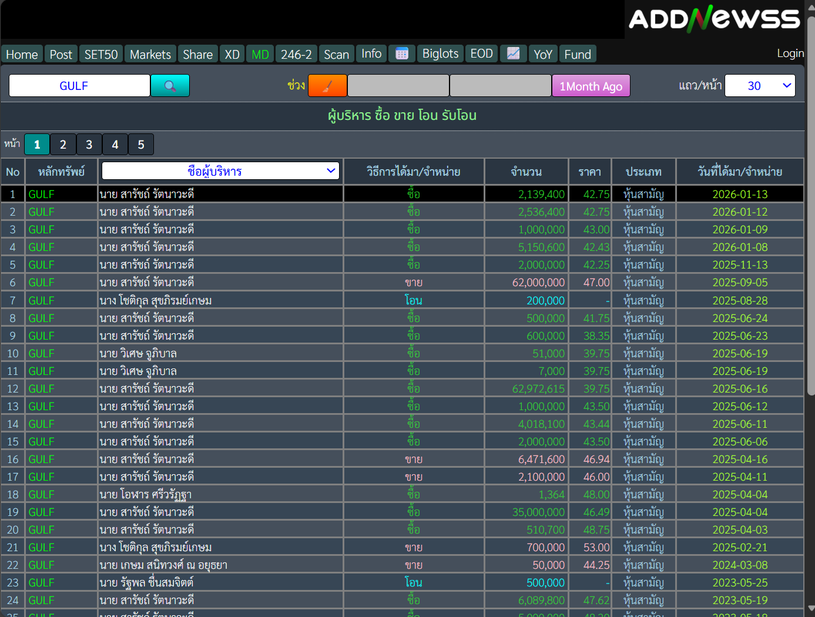Open the rows per page dropdown
Image resolution: width=815 pixels, height=617 pixels.
[759, 86]
